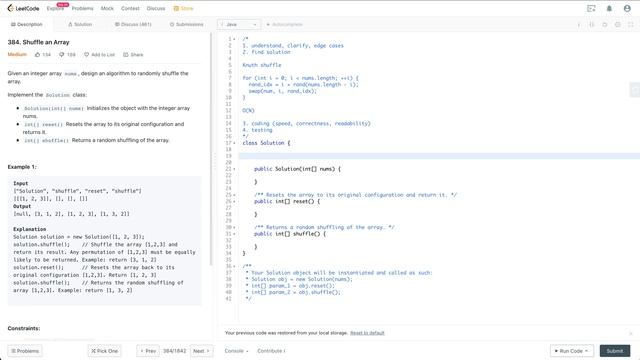Viewport: 640px width, 360px height.
Task: Toggle the Autocomplete option
Action: tap(284, 24)
